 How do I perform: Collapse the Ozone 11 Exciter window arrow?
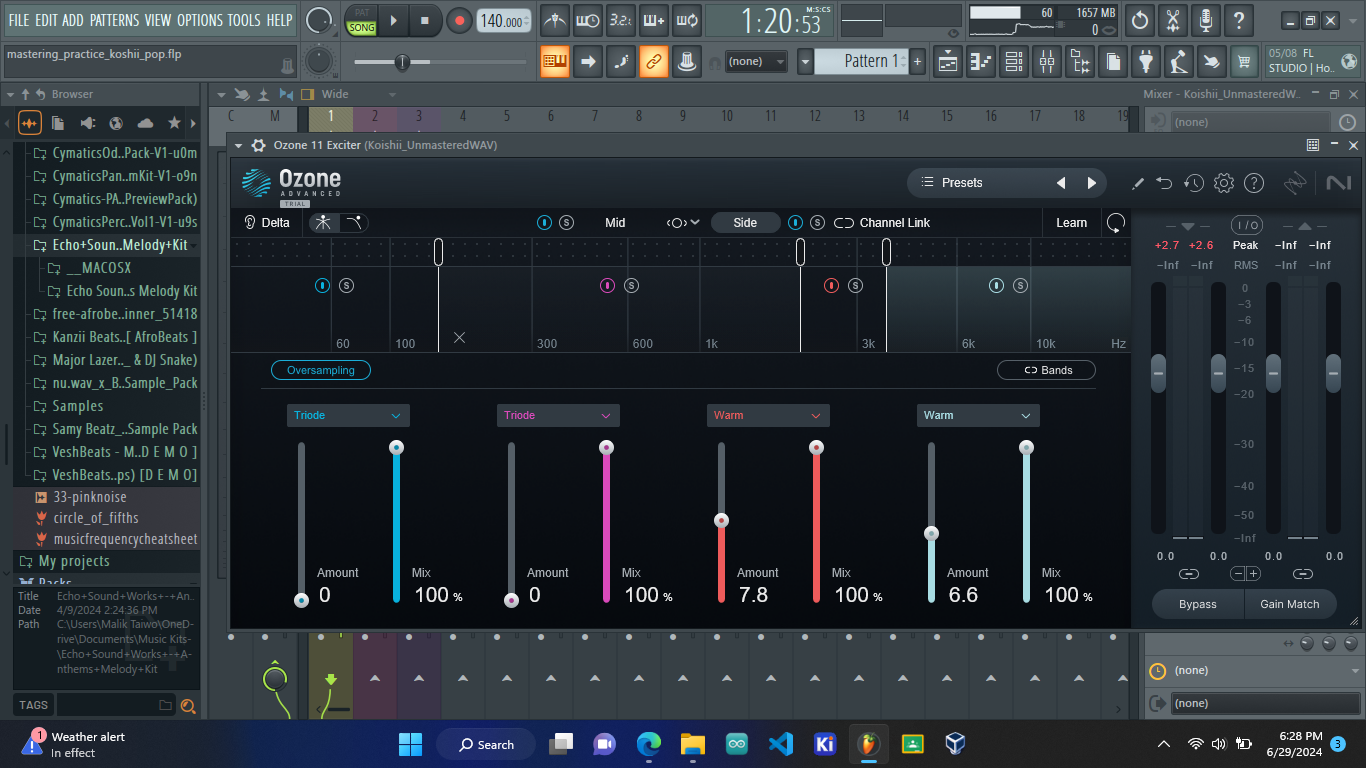click(239, 145)
